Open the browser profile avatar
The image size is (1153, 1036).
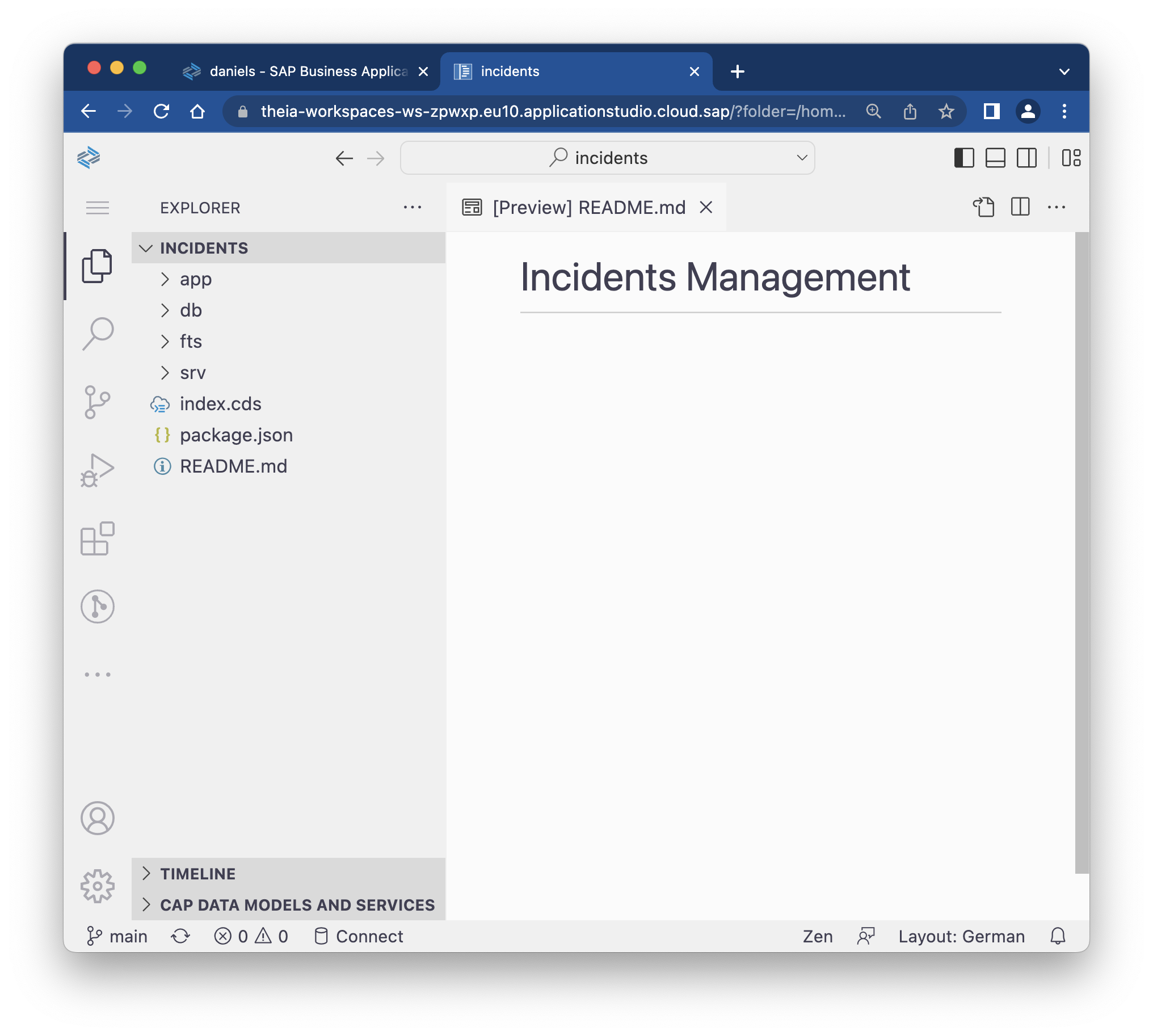(x=1028, y=112)
